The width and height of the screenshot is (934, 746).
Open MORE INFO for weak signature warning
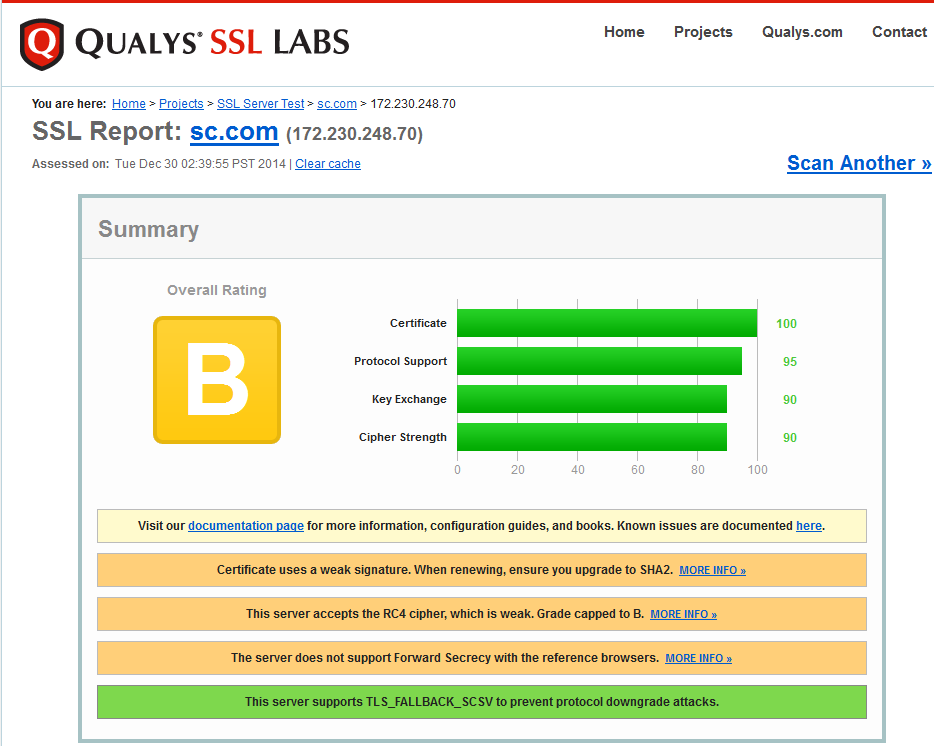[x=712, y=570]
